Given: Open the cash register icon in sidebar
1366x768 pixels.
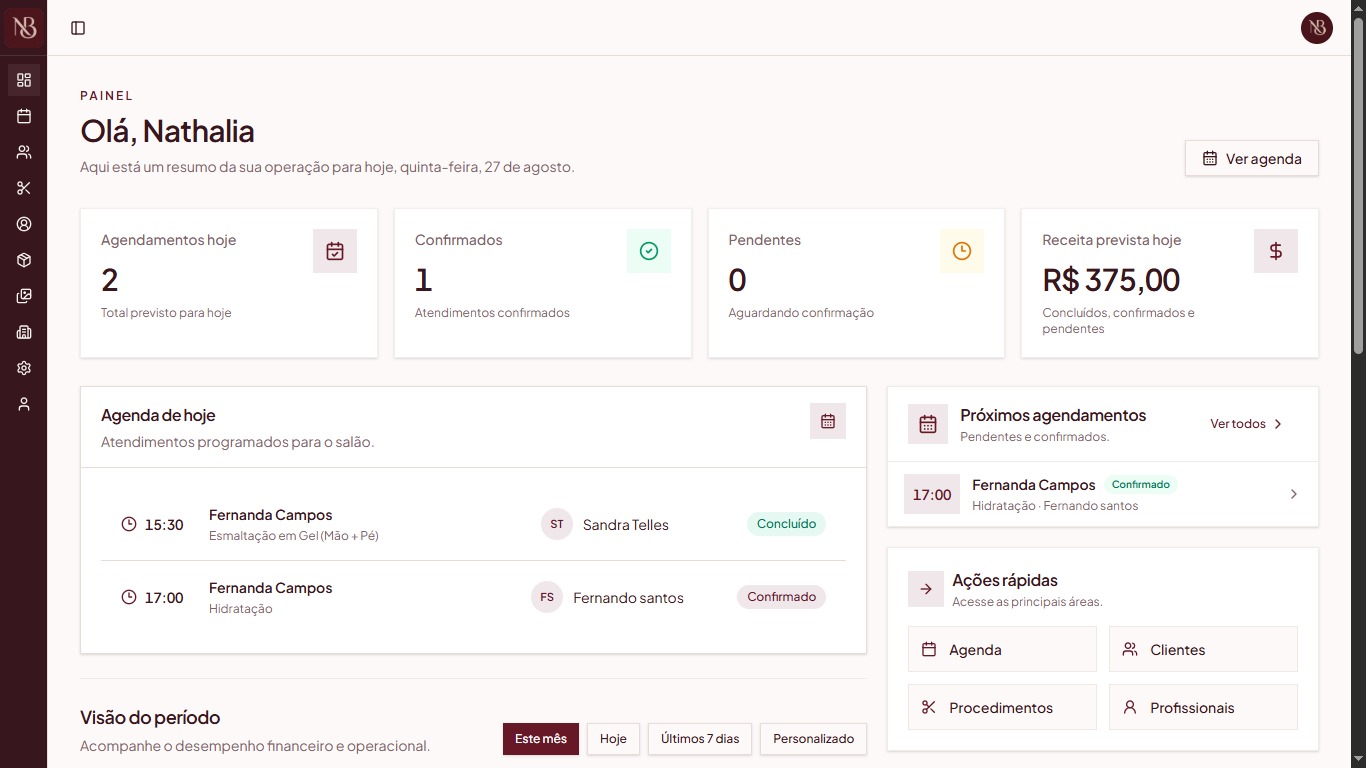Looking at the screenshot, I should [x=24, y=332].
